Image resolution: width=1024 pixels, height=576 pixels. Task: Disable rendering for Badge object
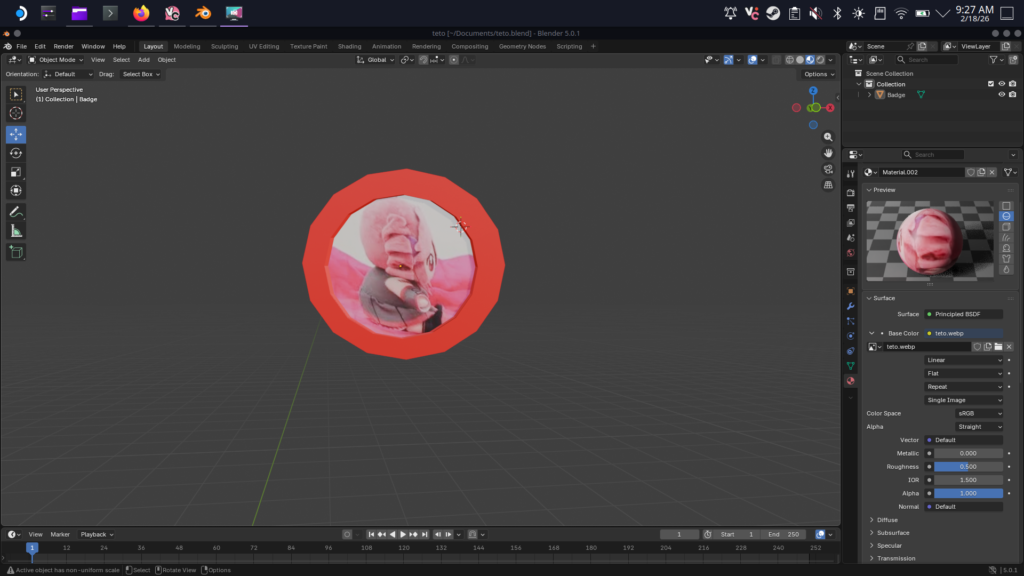point(1012,95)
